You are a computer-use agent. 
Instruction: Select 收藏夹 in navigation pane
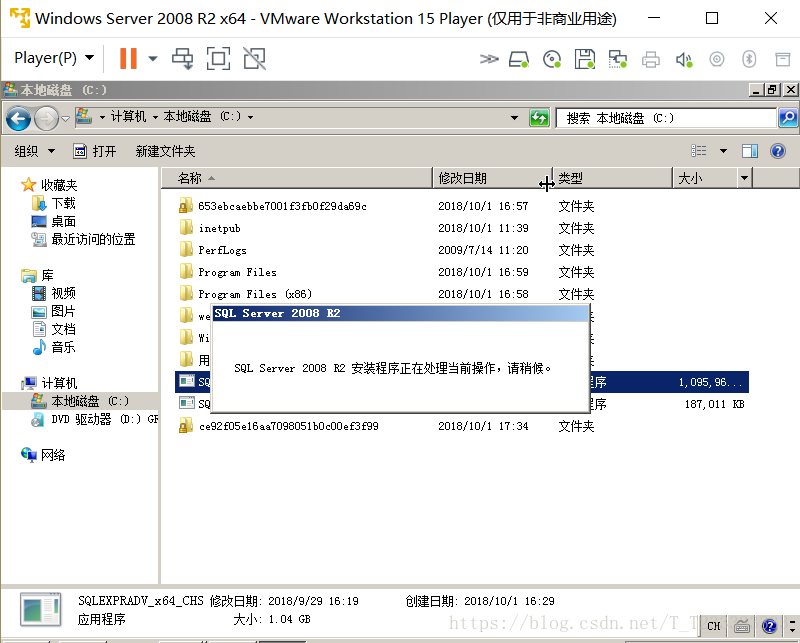point(49,185)
